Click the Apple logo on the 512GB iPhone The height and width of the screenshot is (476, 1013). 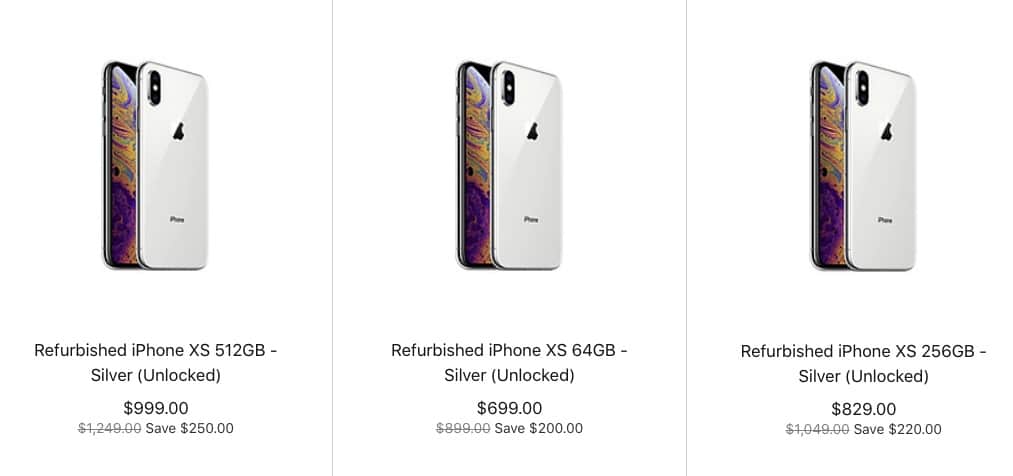(x=178, y=132)
